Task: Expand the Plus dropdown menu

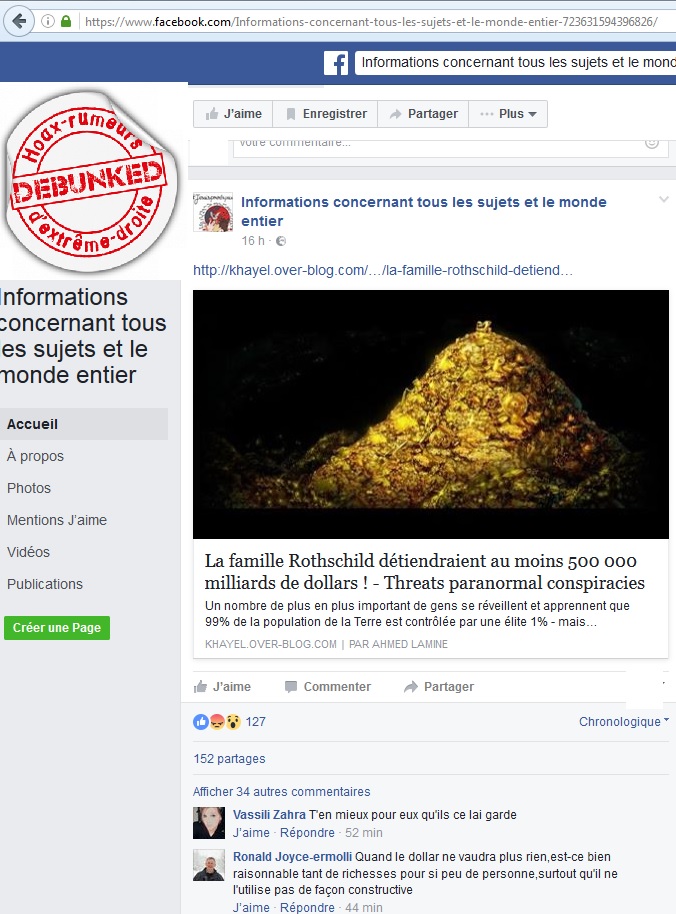Action: point(508,114)
